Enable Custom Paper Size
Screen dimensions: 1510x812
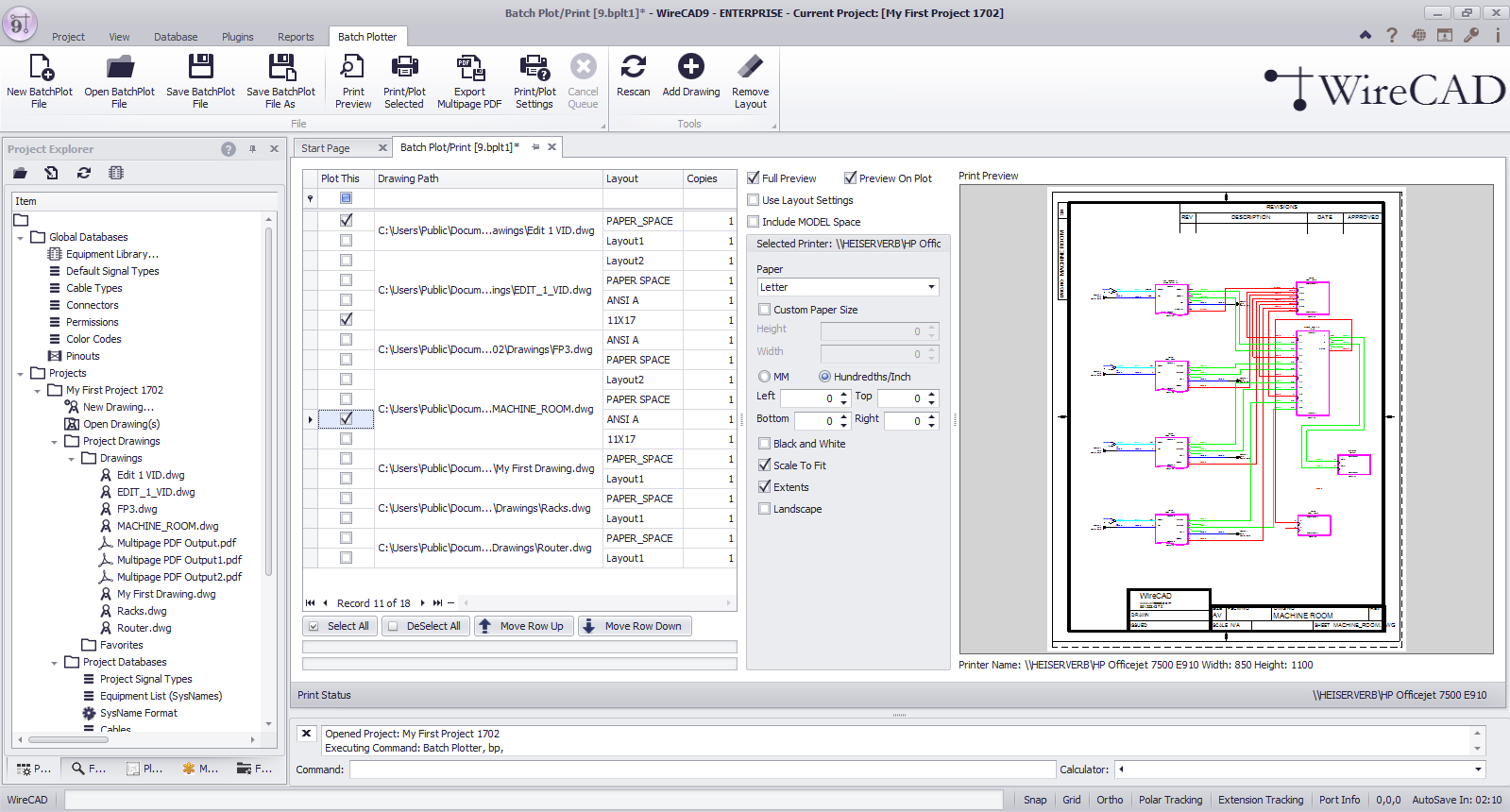click(x=765, y=310)
